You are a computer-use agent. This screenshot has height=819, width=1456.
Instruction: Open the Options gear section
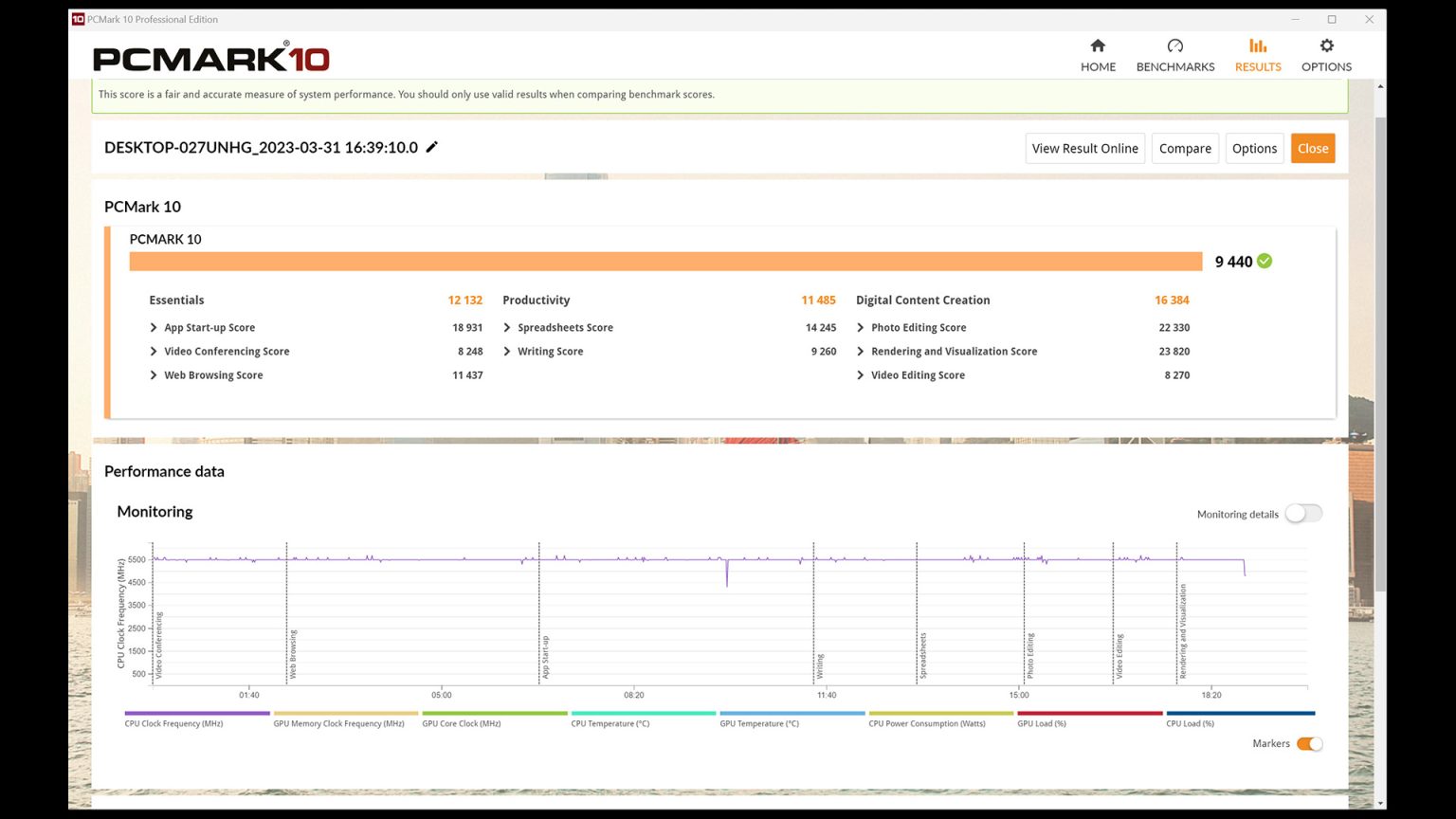(1326, 55)
